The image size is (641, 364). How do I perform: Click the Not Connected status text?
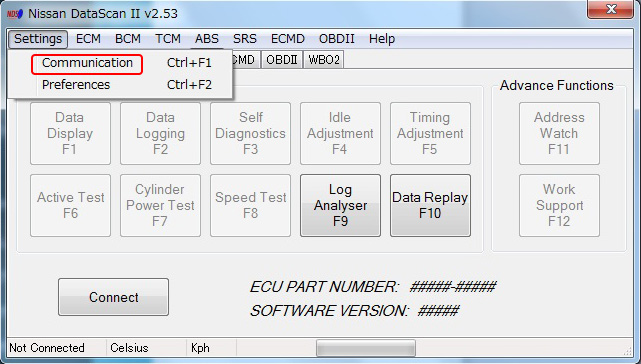(47, 348)
